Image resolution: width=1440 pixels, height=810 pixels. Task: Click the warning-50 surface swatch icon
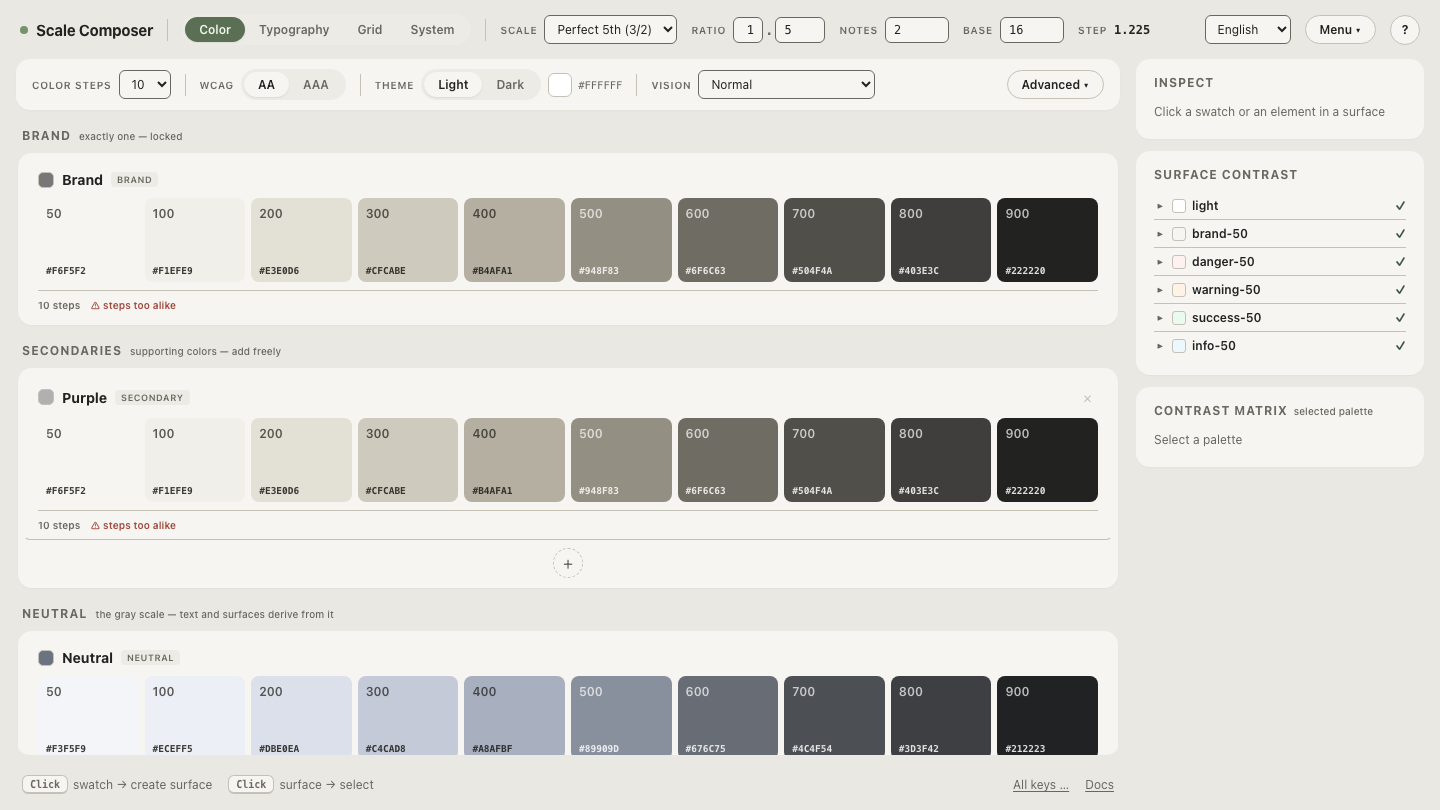[1179, 290]
